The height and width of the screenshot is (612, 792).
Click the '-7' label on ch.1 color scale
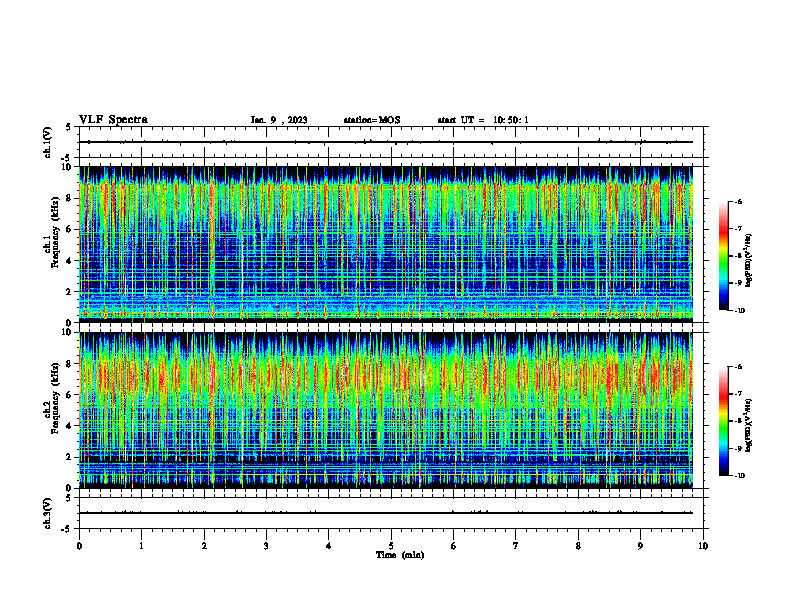click(x=738, y=229)
